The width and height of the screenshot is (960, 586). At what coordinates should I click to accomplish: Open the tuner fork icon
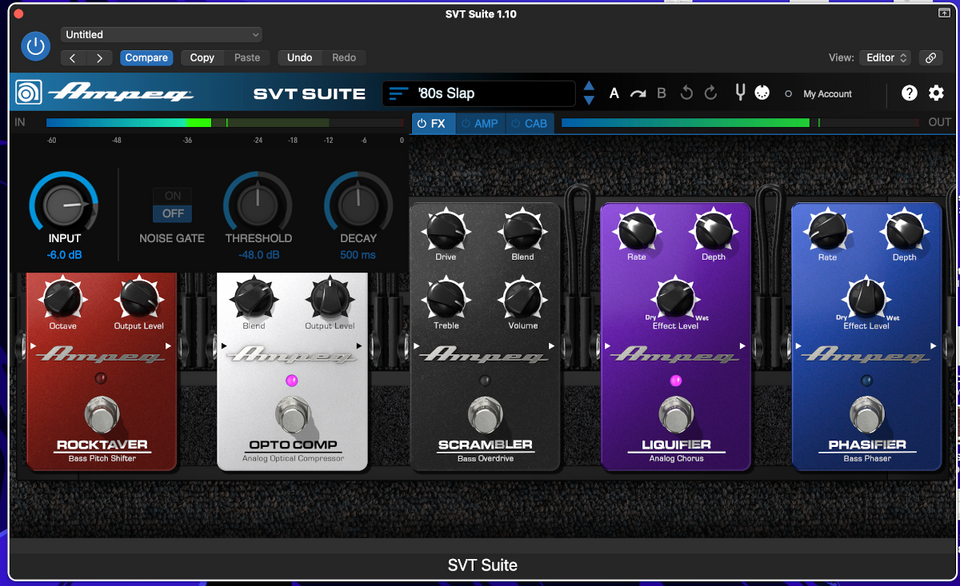pyautogui.click(x=740, y=93)
